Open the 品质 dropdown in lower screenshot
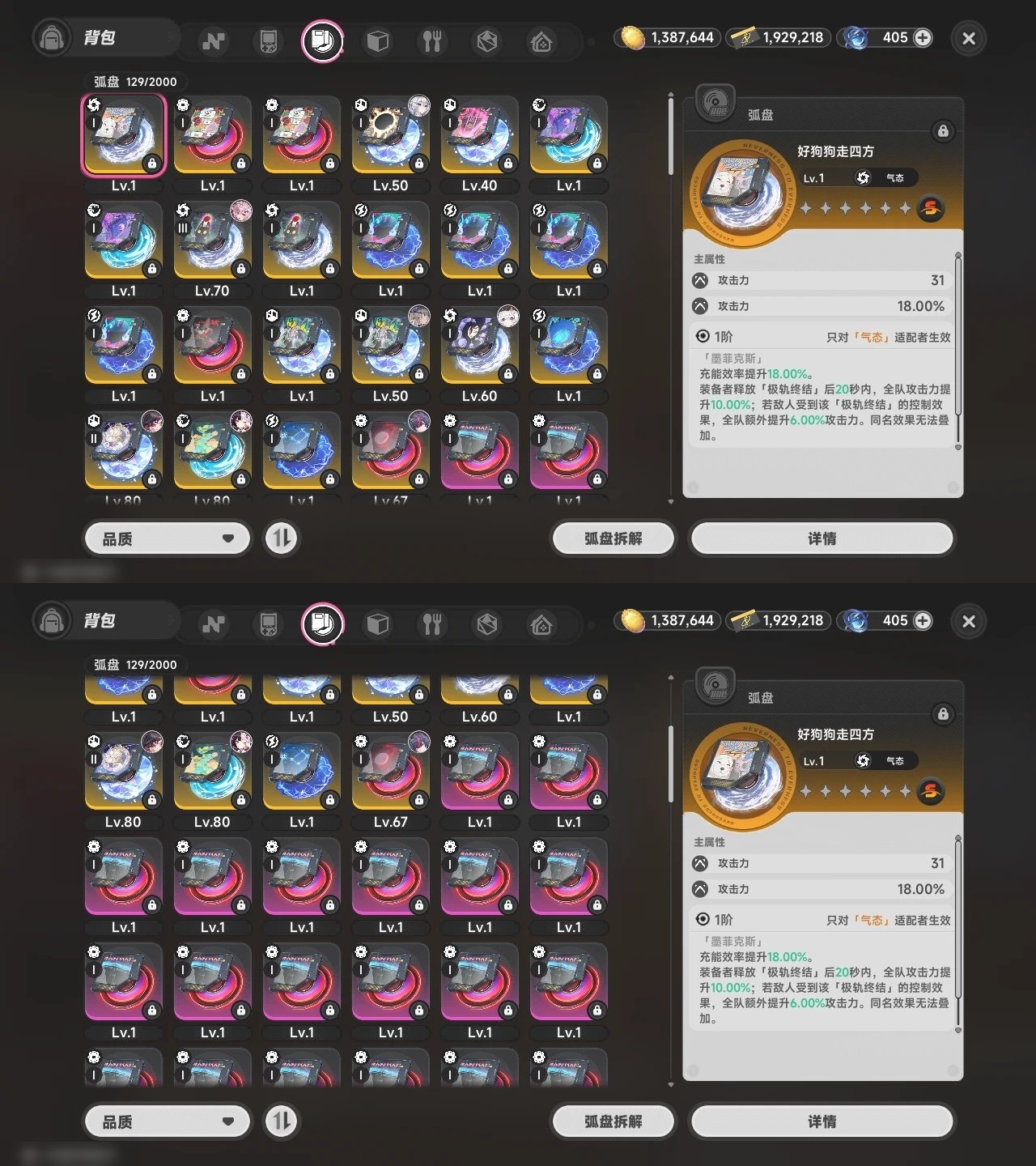 (x=168, y=1121)
